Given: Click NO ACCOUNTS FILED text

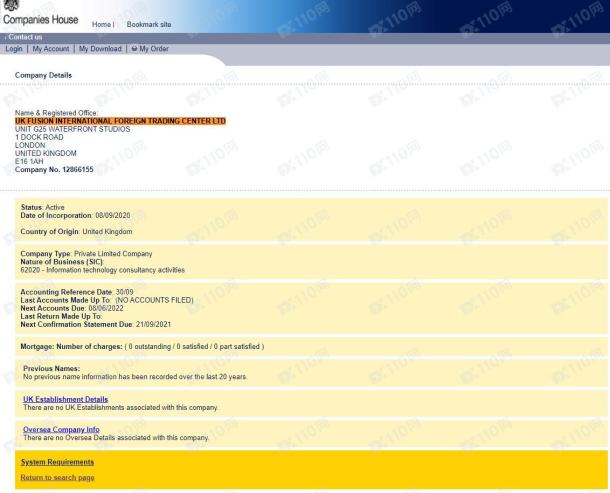Looking at the screenshot, I should point(154,300).
